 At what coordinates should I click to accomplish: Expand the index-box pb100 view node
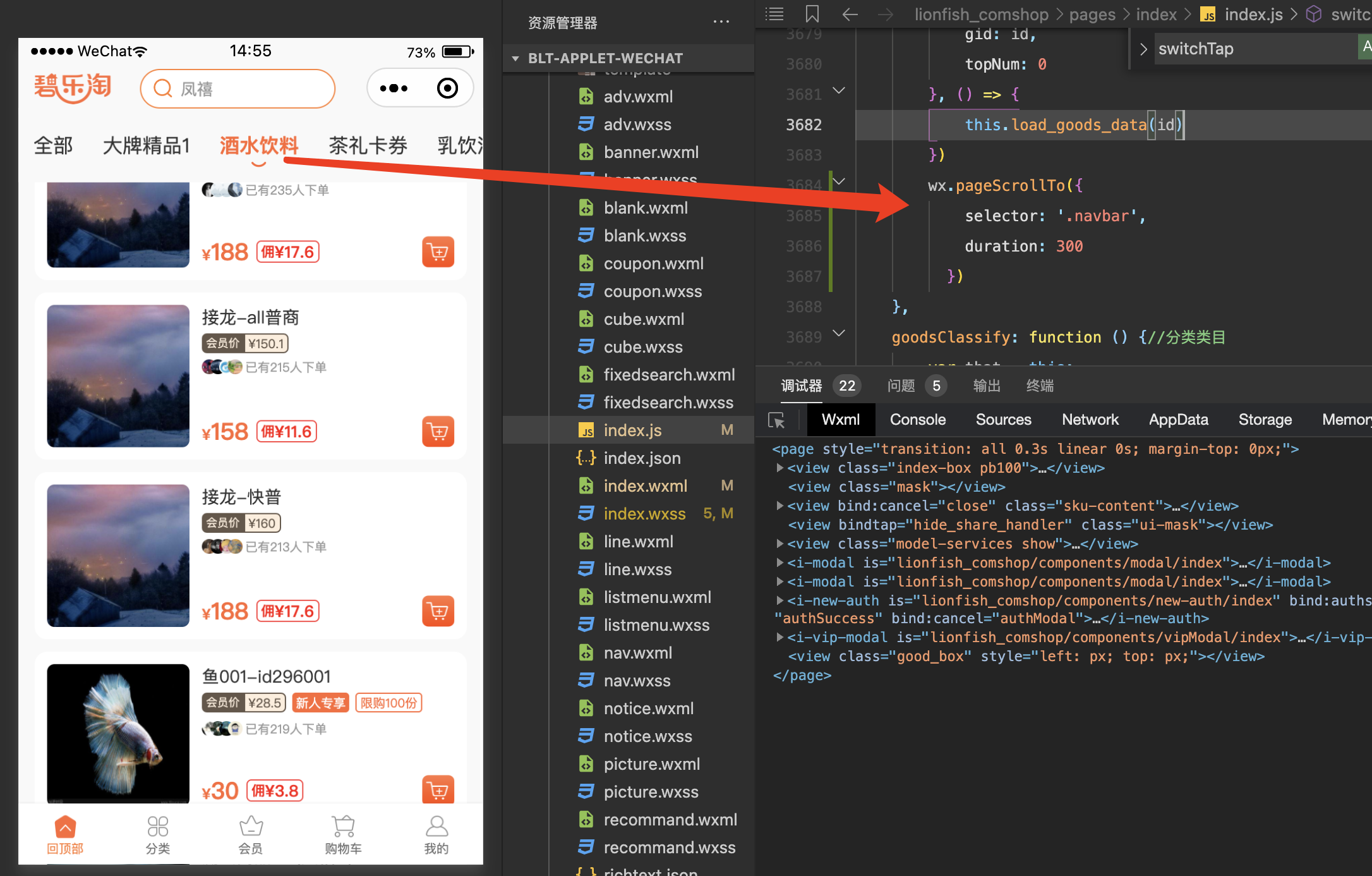tap(780, 468)
